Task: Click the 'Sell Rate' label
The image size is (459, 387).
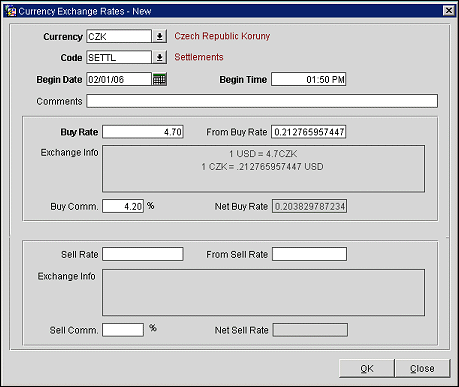Action: (80, 254)
